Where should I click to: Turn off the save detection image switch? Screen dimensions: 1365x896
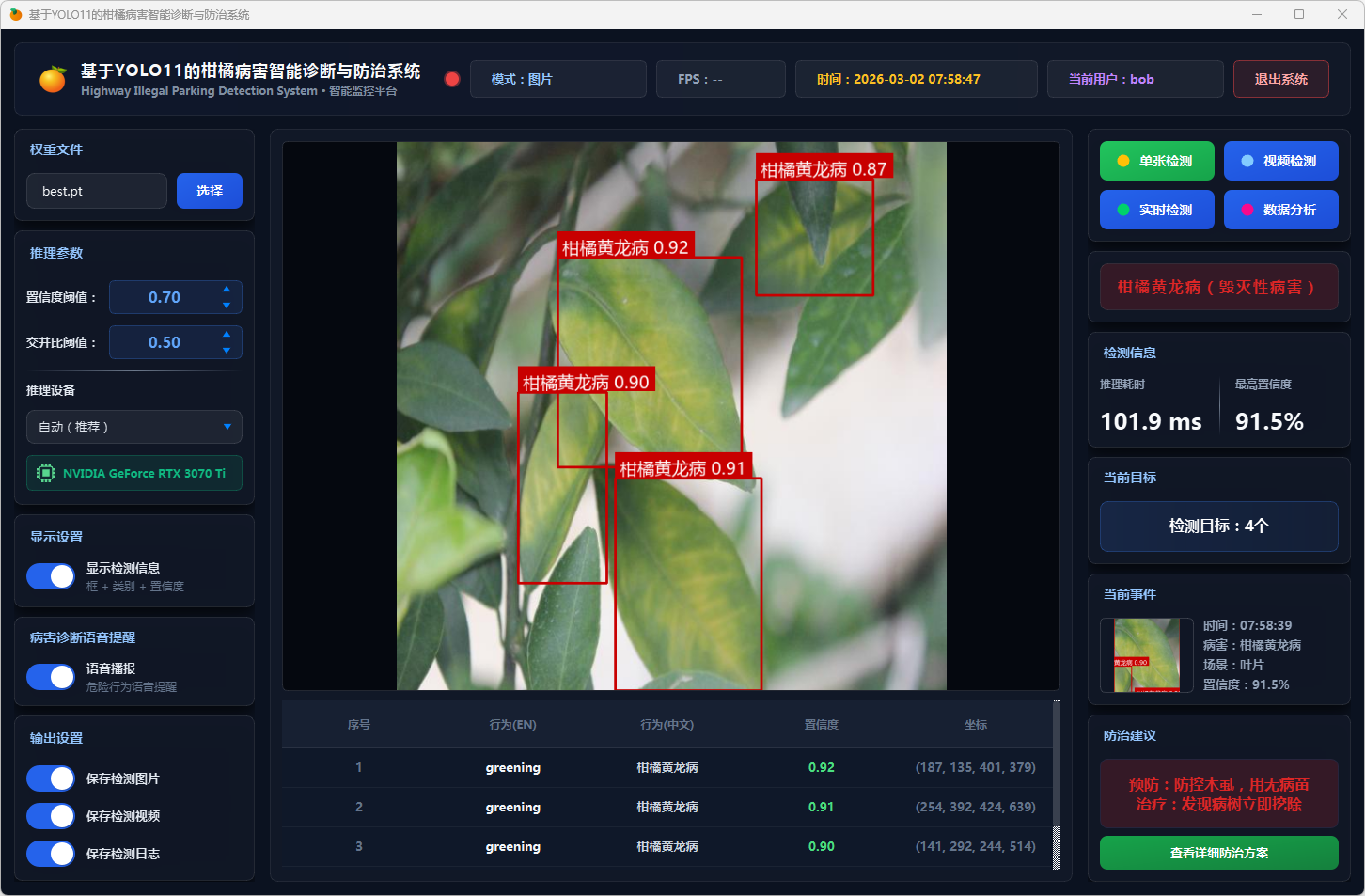(x=51, y=778)
